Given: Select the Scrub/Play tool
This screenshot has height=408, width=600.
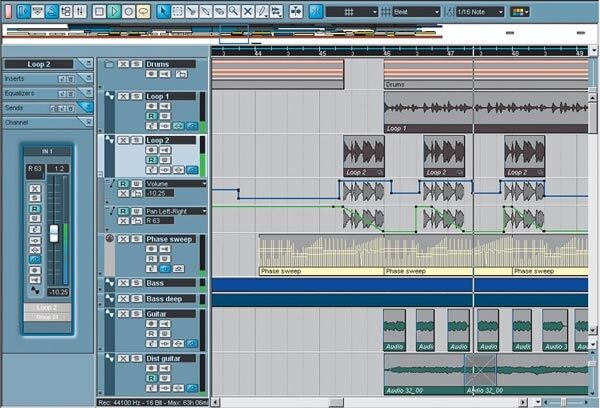Looking at the screenshot, I should pyautogui.click(x=276, y=11).
